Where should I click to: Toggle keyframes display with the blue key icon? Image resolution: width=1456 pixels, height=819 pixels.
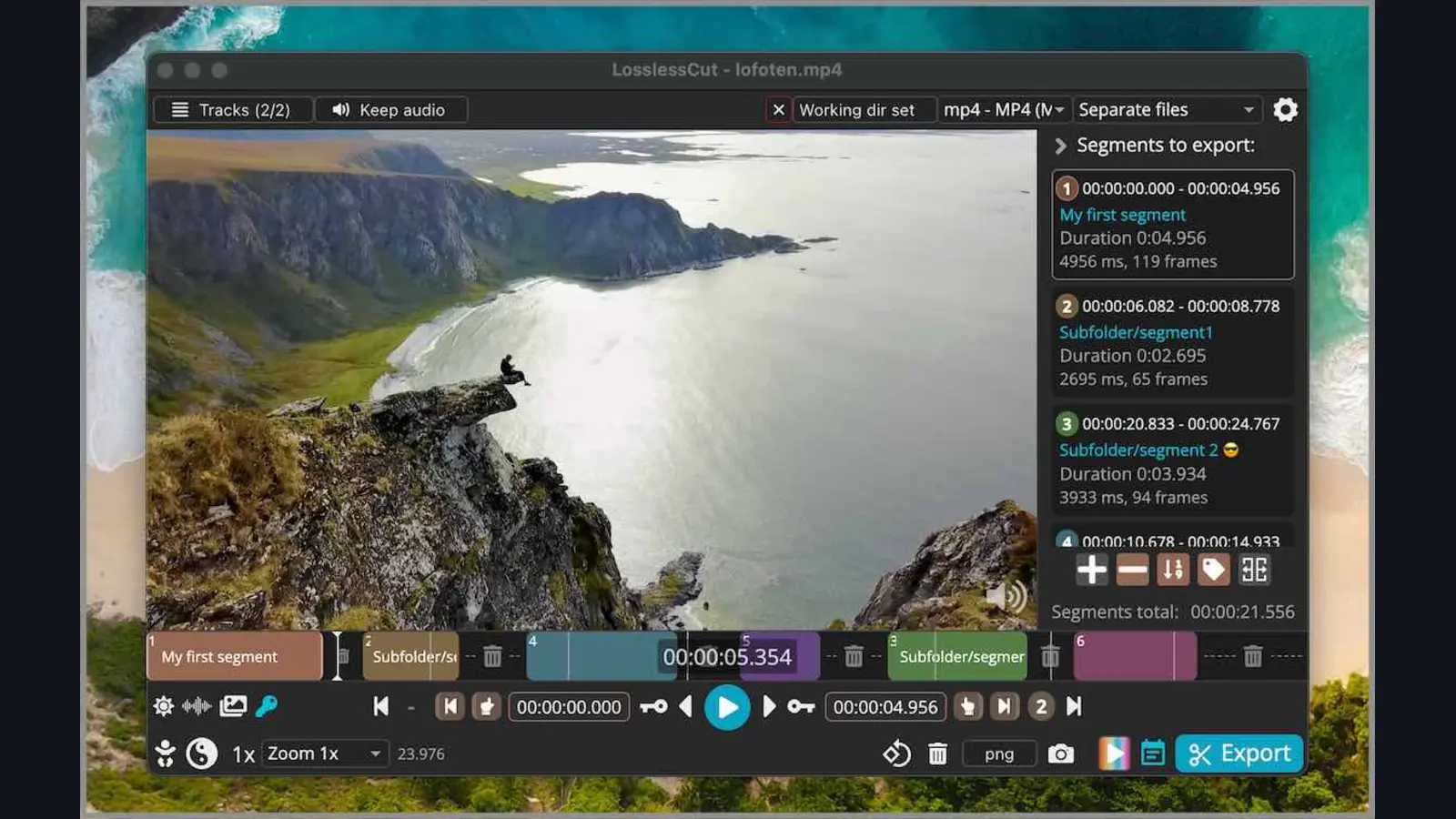click(267, 706)
